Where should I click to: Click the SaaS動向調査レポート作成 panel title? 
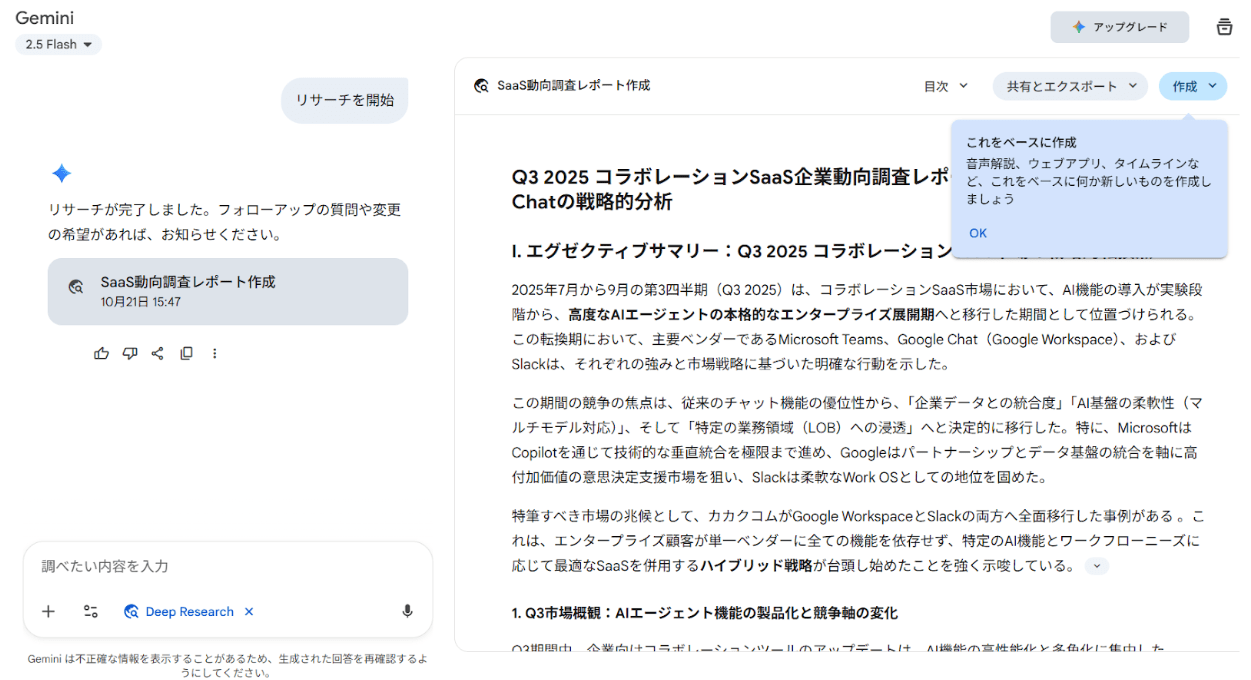[574, 86]
